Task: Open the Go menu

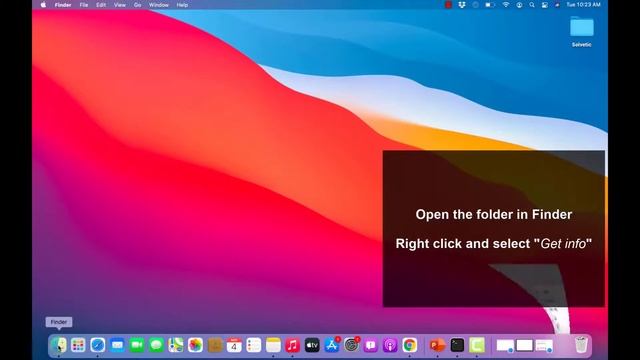Action: [x=138, y=5]
